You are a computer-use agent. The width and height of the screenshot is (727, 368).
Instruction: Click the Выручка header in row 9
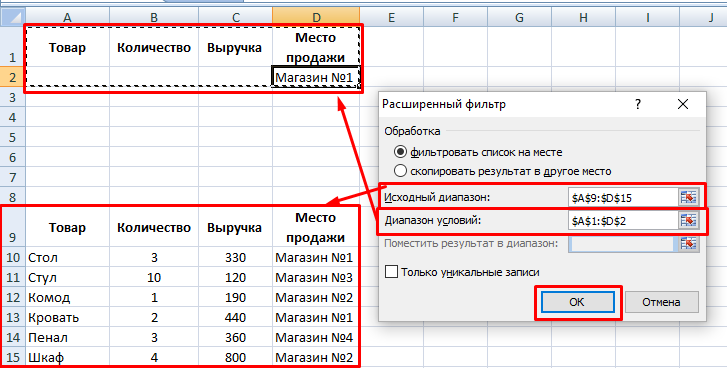235,228
